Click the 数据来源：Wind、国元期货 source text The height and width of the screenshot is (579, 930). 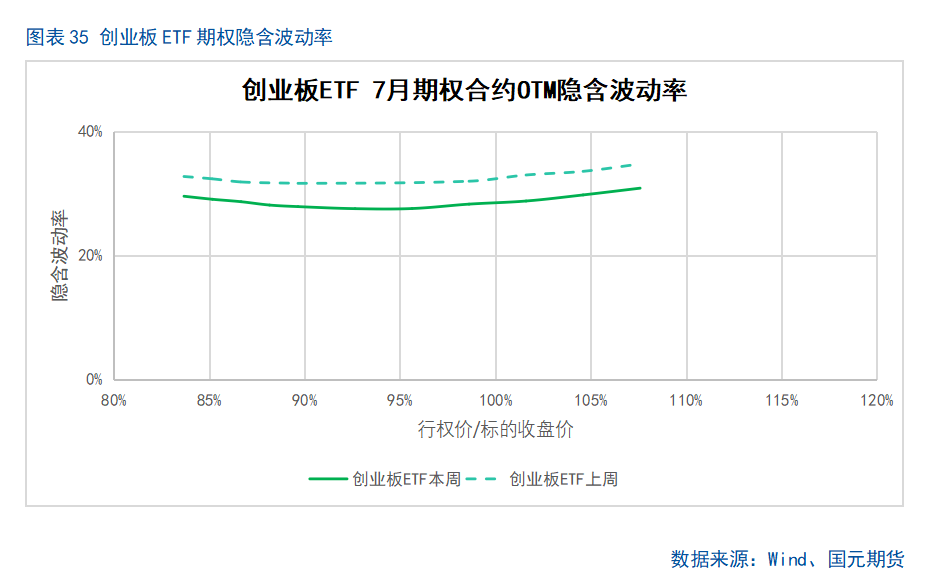click(x=787, y=559)
